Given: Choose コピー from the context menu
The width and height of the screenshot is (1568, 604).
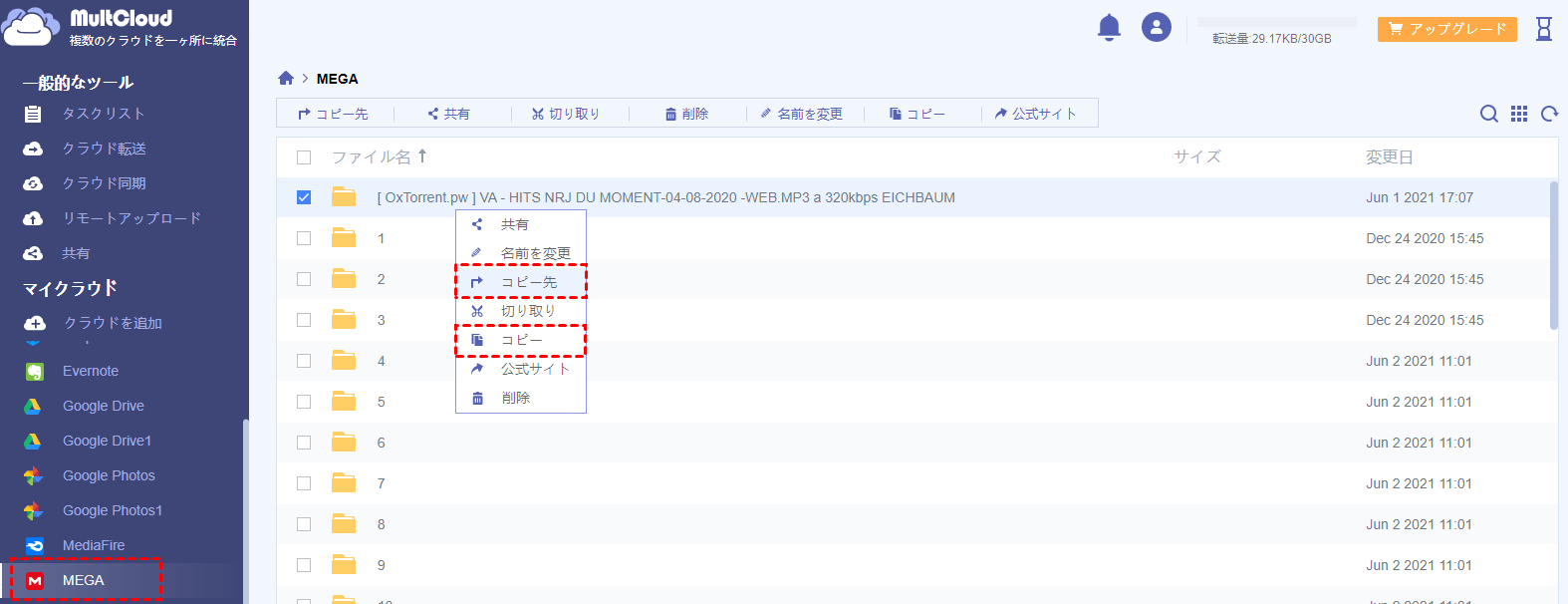Looking at the screenshot, I should click(521, 340).
